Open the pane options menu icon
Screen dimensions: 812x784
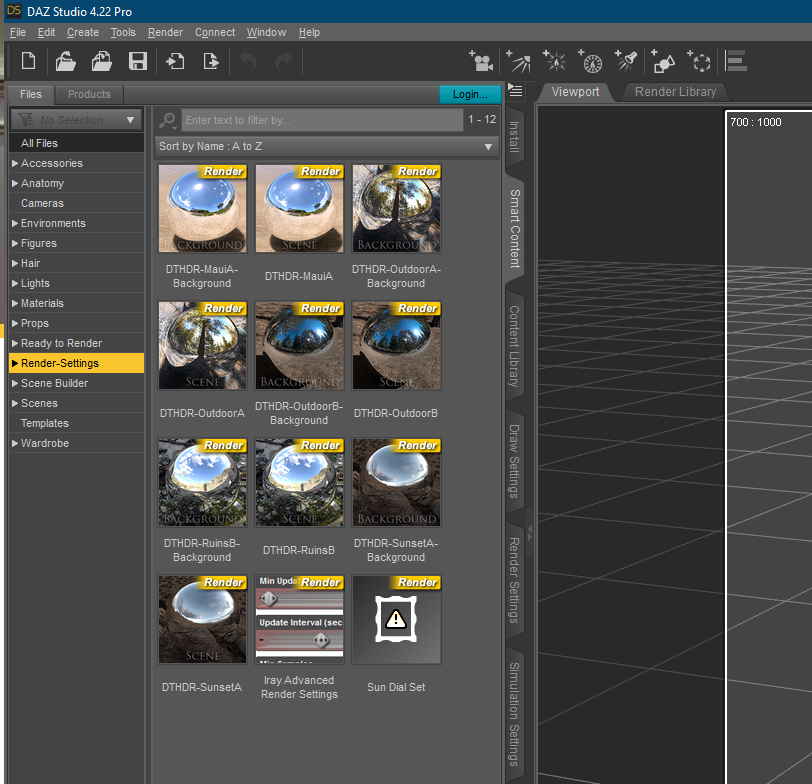[x=516, y=91]
